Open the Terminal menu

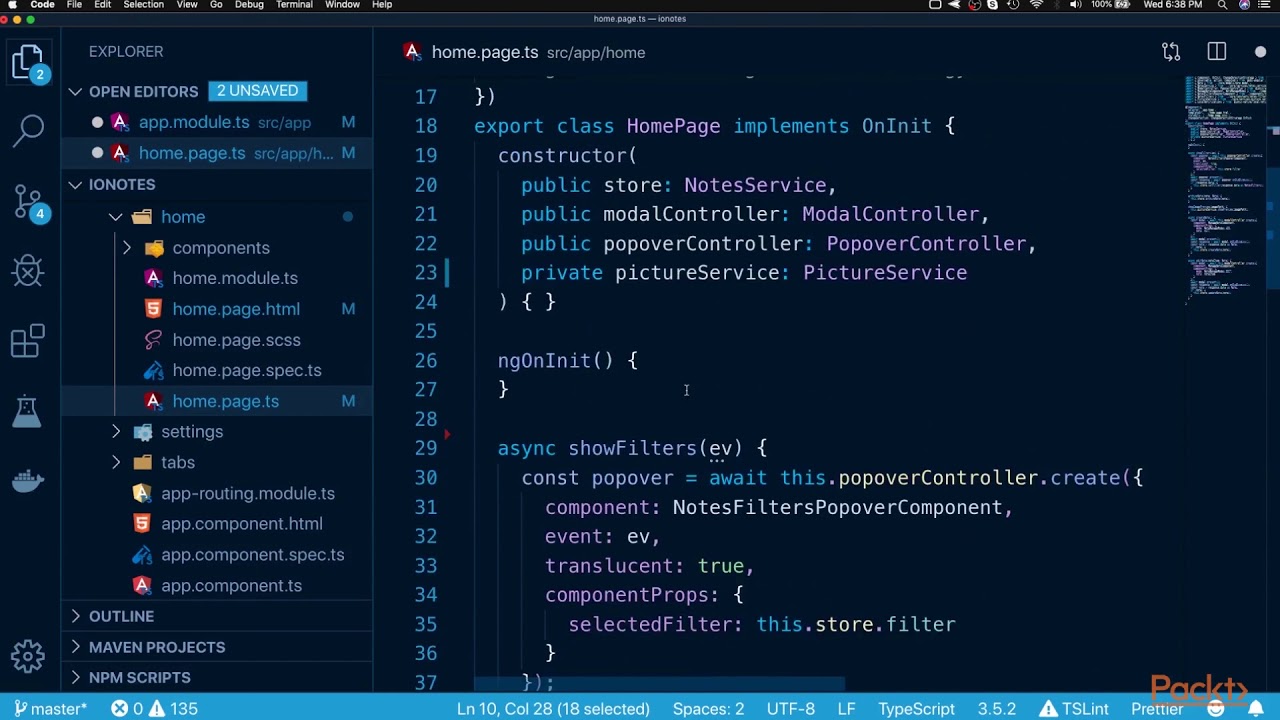pos(294,5)
